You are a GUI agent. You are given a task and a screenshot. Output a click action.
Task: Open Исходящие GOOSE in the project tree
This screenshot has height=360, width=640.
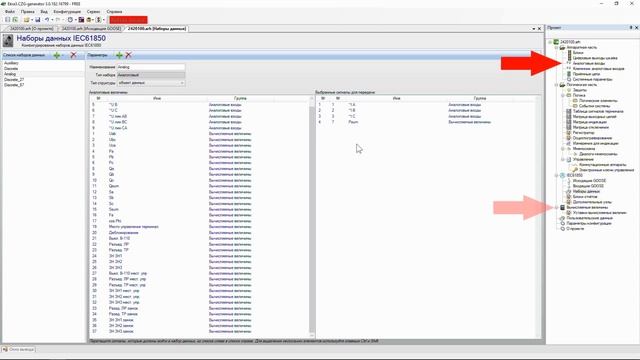click(589, 180)
